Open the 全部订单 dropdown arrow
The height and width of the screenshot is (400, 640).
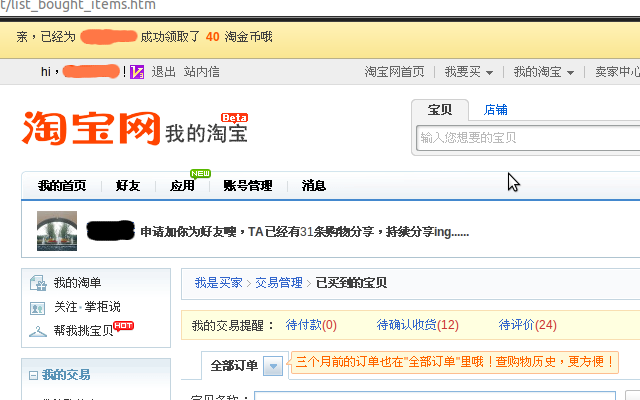[273, 366]
